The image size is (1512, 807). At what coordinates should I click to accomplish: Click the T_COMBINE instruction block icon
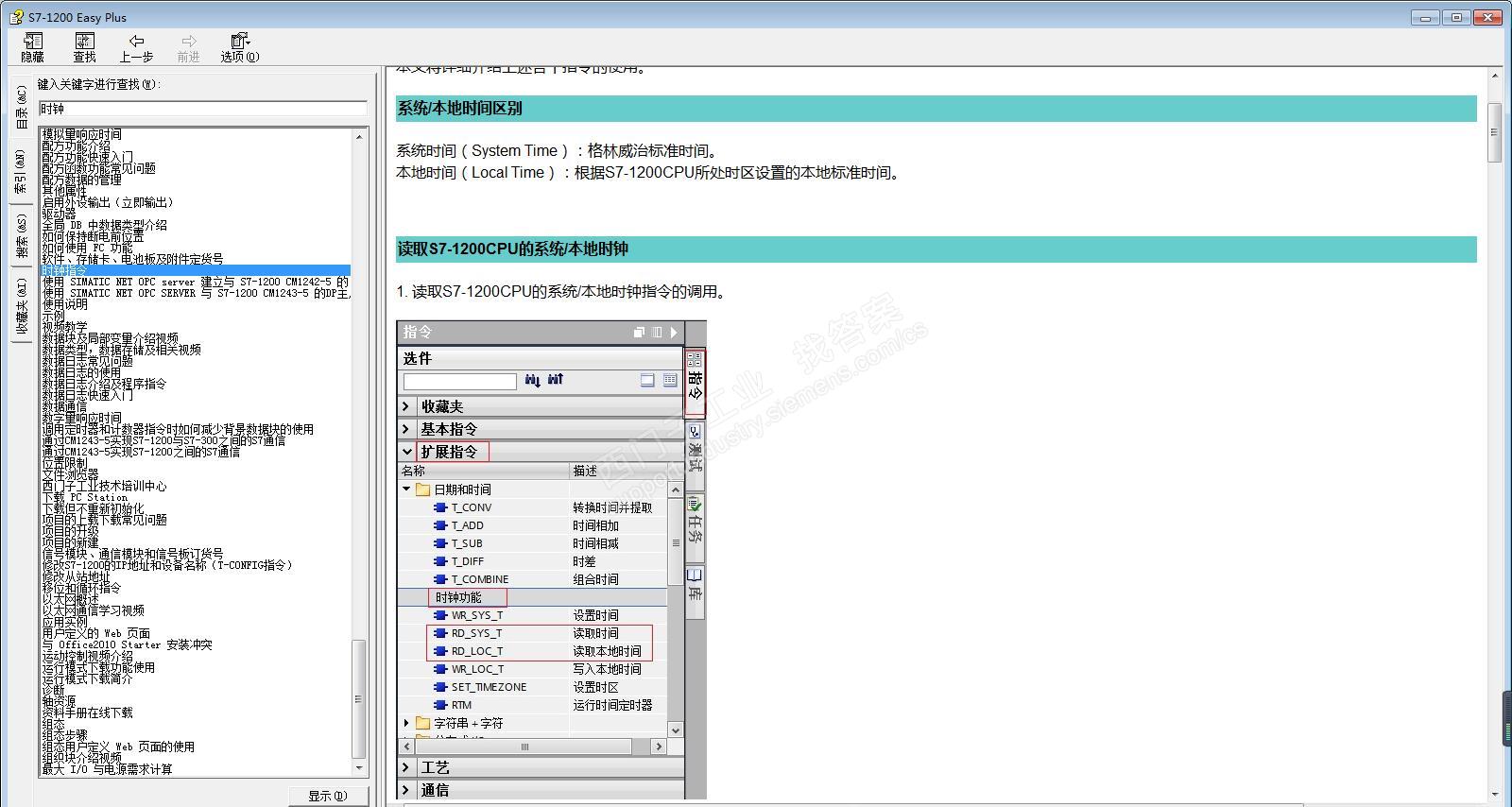(x=439, y=579)
